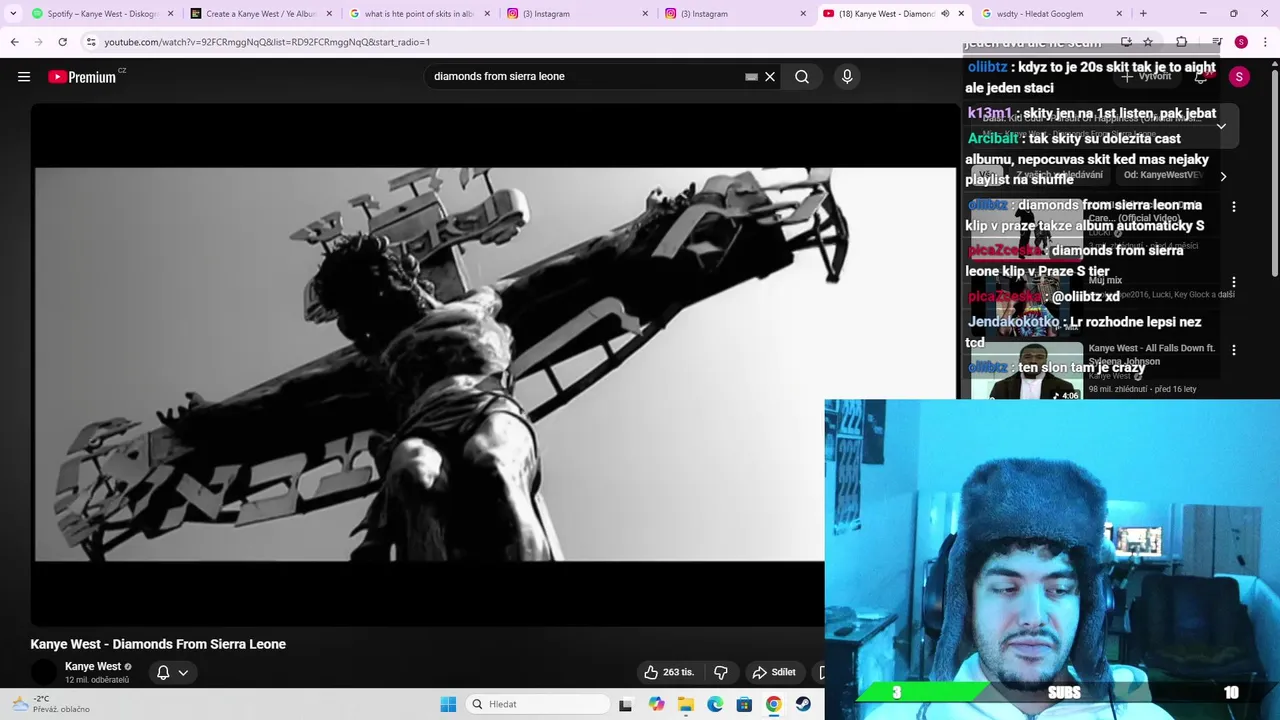Collapse the playlist panel chevron

pos(1221,126)
